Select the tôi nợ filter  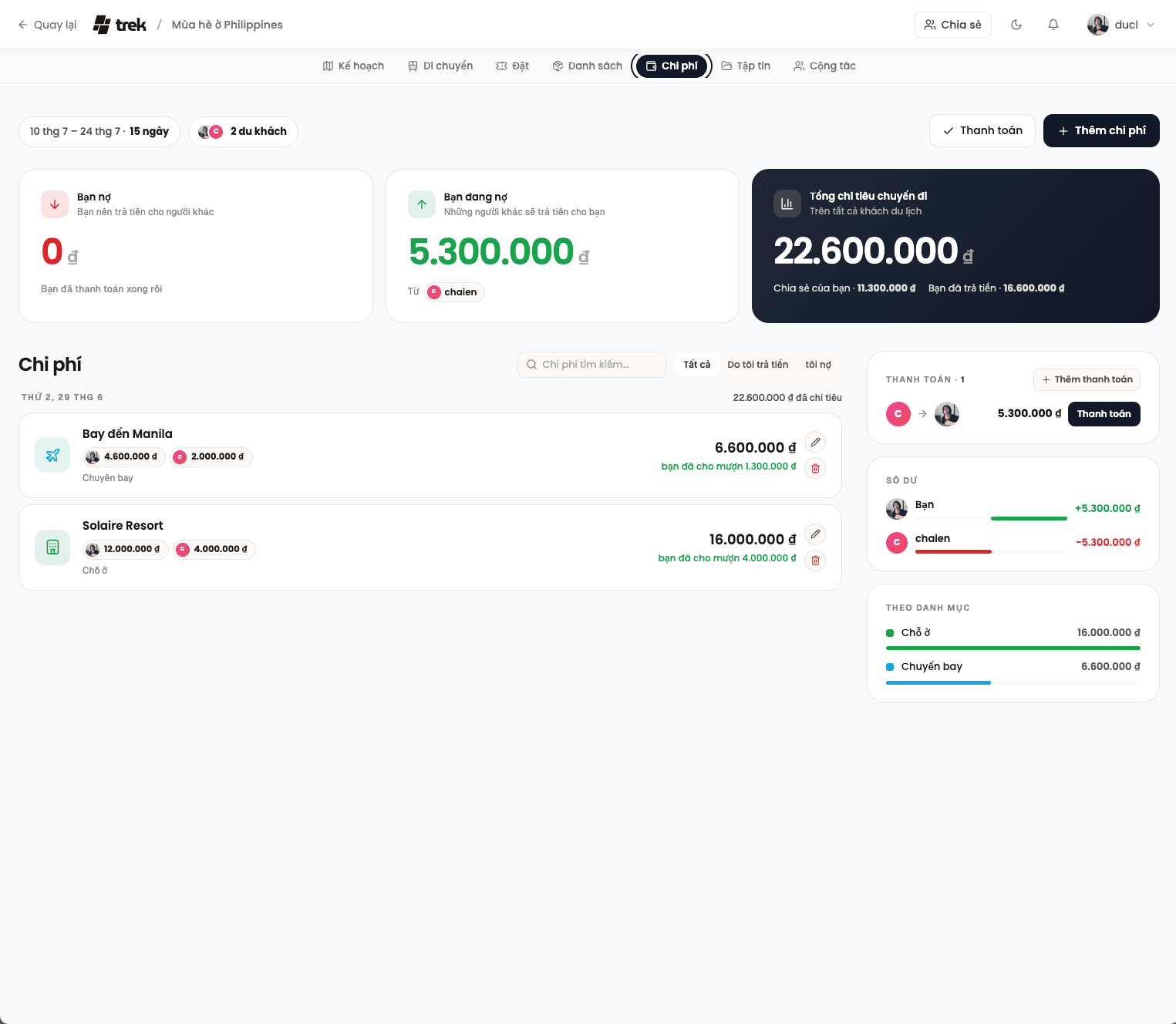coord(818,365)
